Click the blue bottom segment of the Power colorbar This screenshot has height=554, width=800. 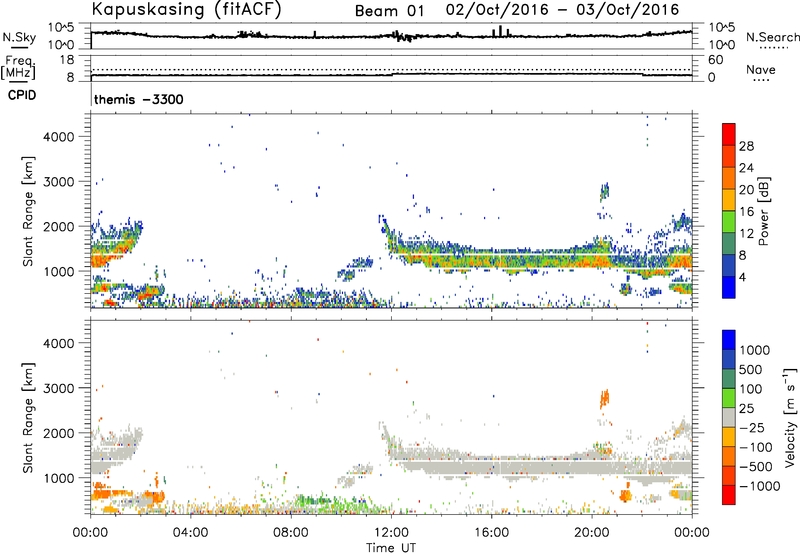click(729, 287)
